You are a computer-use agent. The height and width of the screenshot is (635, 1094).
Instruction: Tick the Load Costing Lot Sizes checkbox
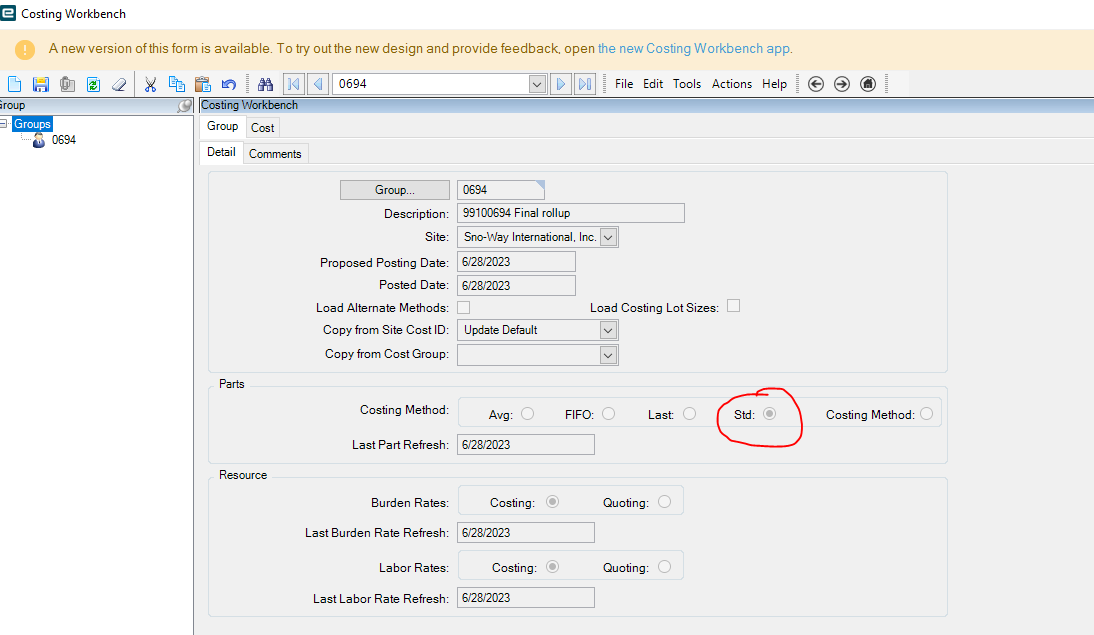pyautogui.click(x=733, y=306)
